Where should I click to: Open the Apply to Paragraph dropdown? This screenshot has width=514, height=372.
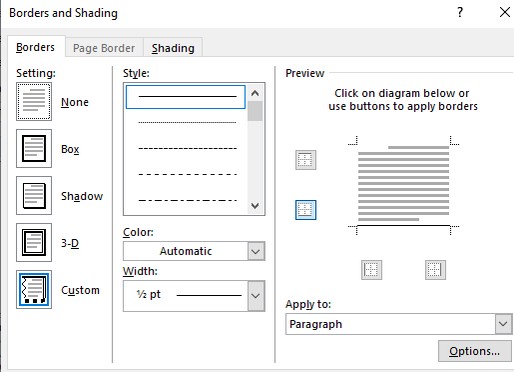click(399, 324)
